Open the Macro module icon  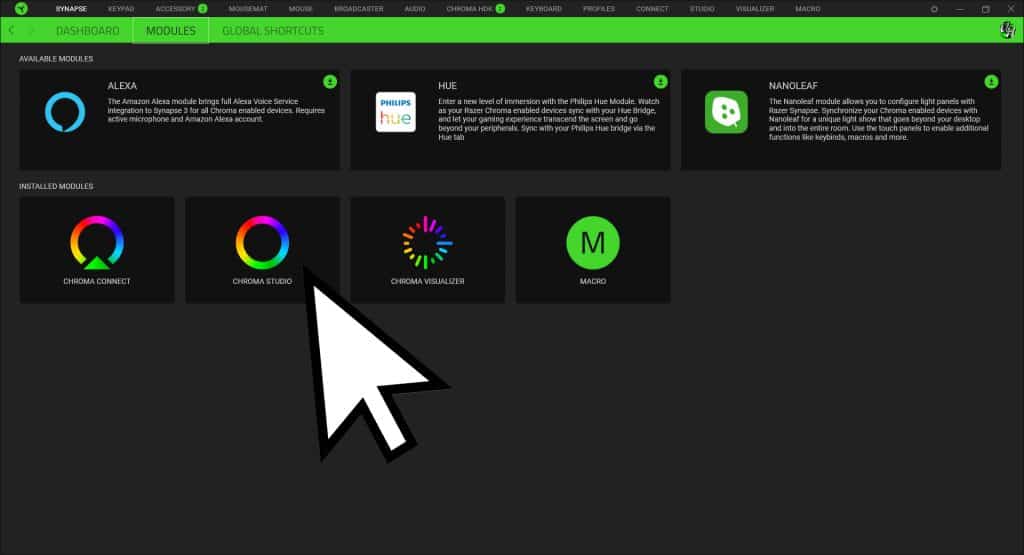click(592, 242)
